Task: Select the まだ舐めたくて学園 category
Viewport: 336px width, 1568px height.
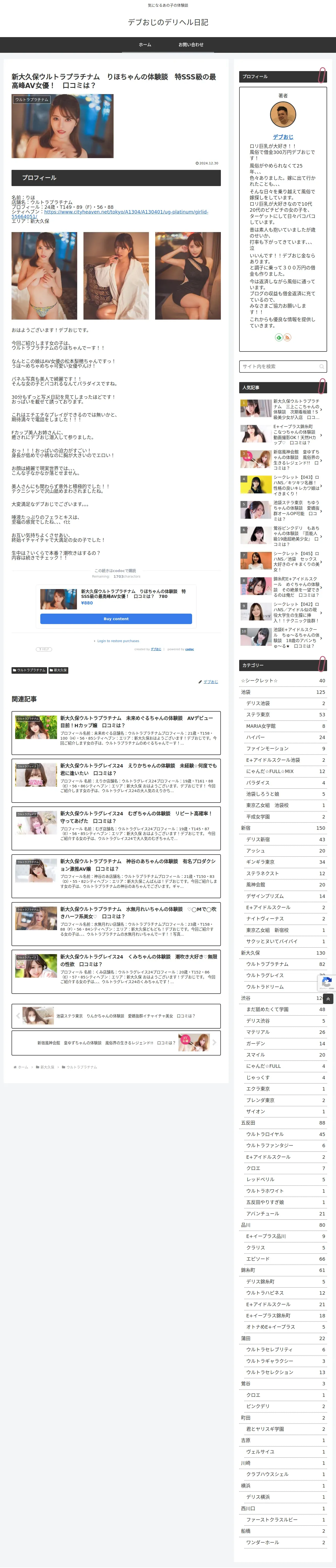Action: pos(285,1009)
